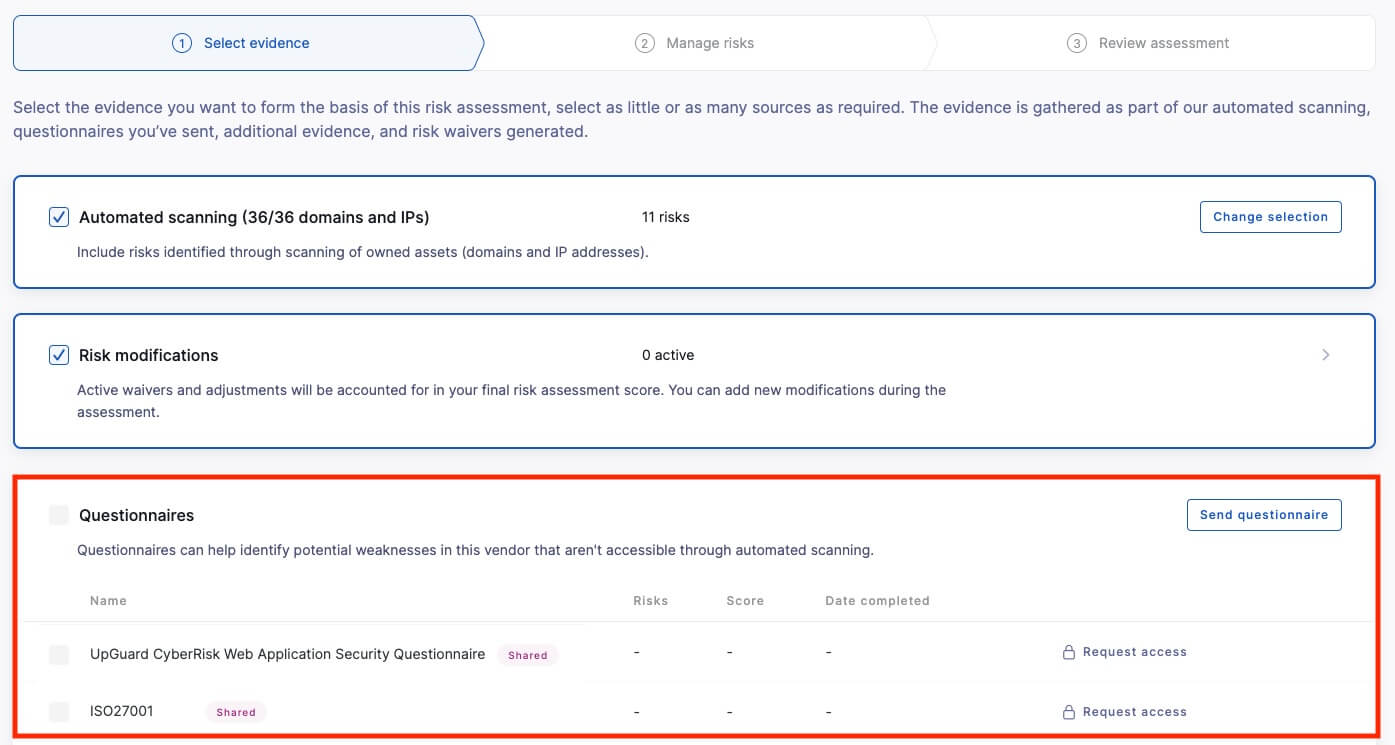Click the Questionnaires heading
Image resolution: width=1395 pixels, height=745 pixels.
click(x=136, y=515)
